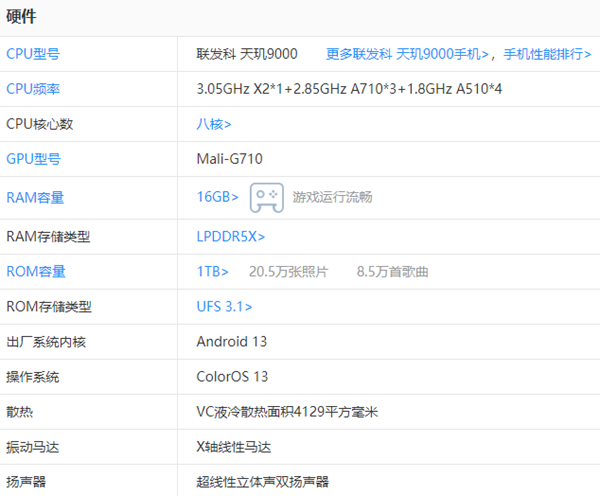This screenshot has width=600, height=496.
Task: Open the GPU型号 label link
Action: pos(33,159)
